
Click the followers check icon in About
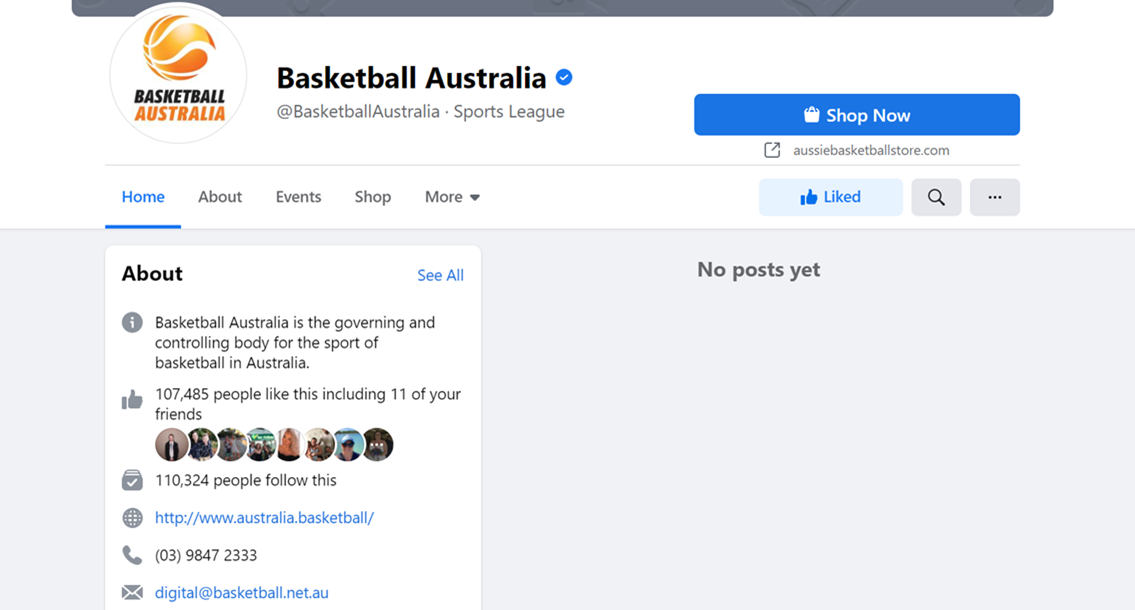tap(132, 480)
